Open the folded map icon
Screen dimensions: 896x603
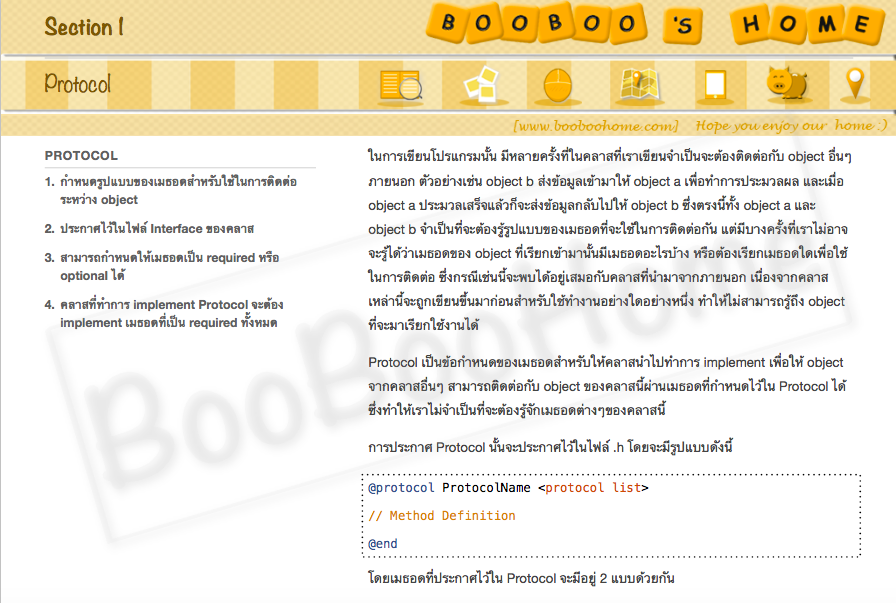click(x=639, y=85)
